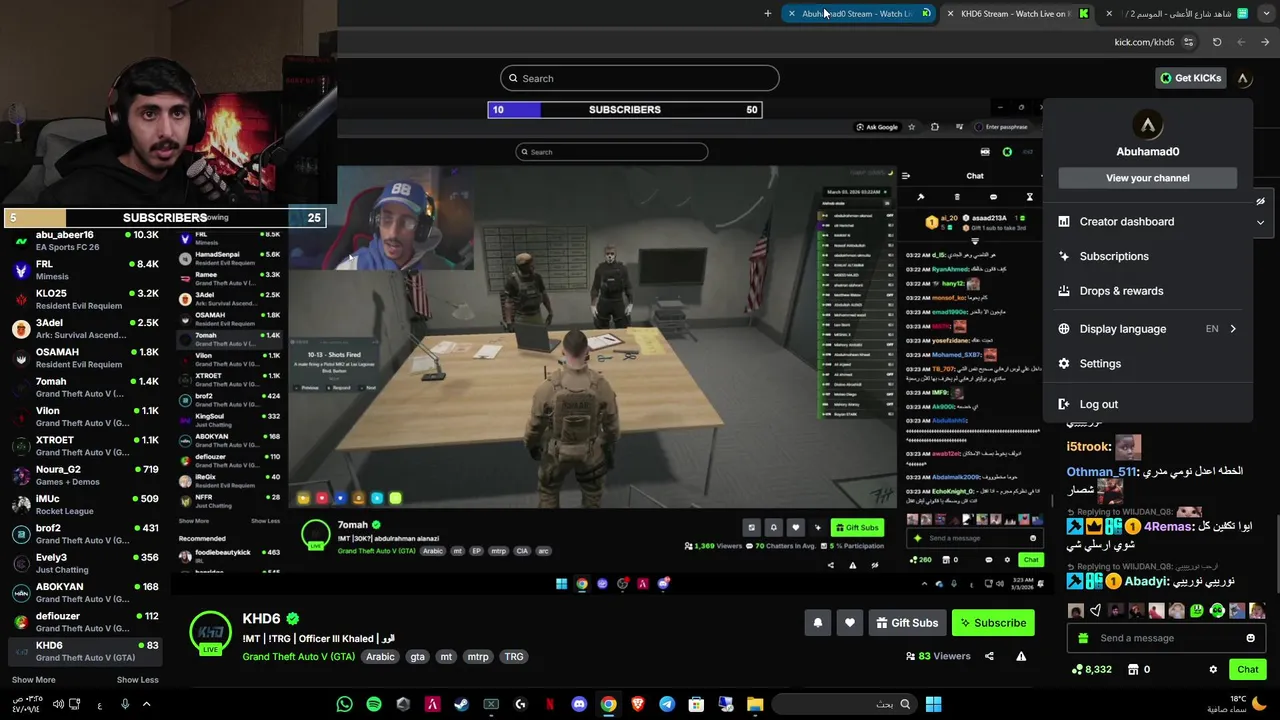Click the green Chat send button

tap(1247, 669)
